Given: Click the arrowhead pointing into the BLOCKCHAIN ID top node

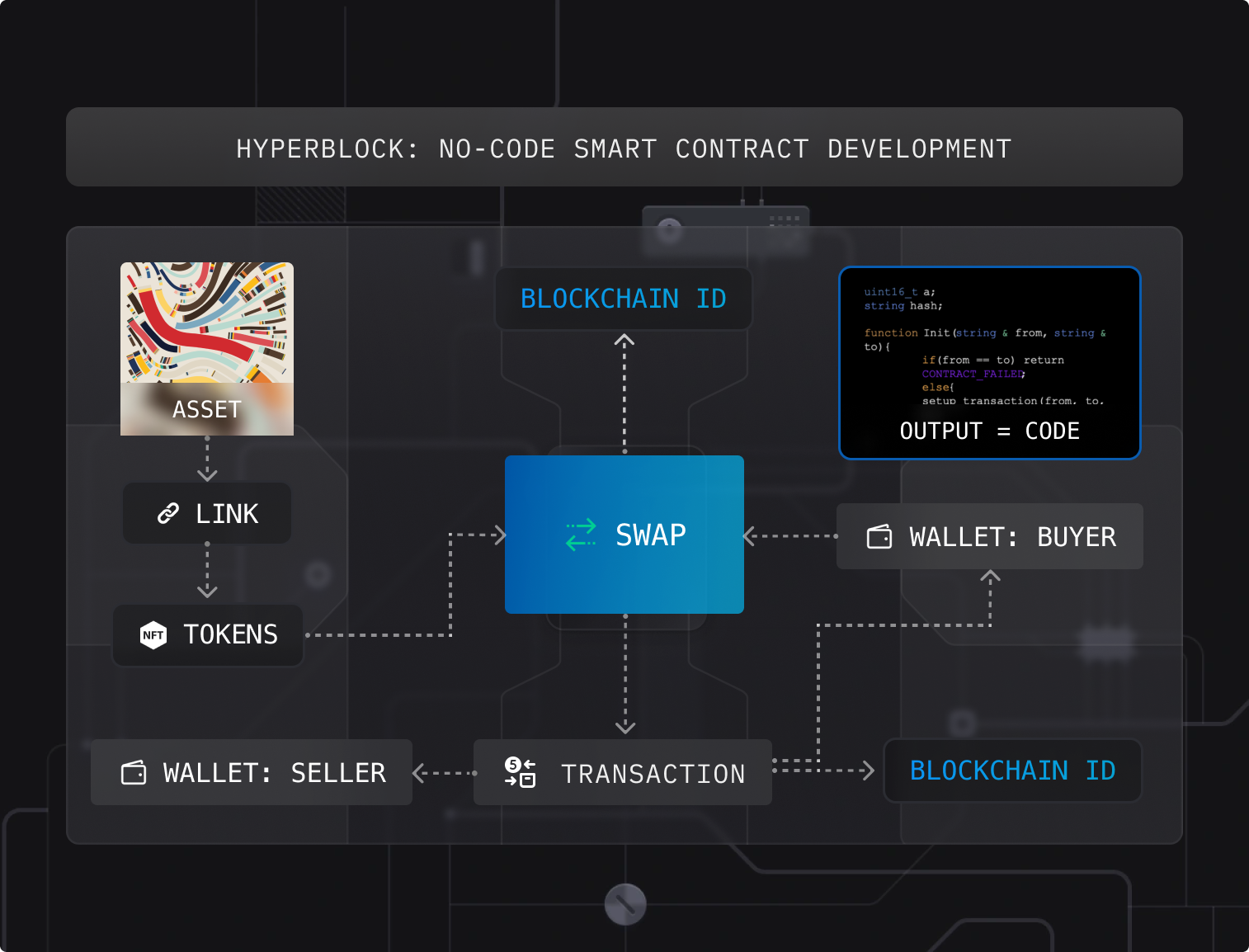Looking at the screenshot, I should click(624, 340).
